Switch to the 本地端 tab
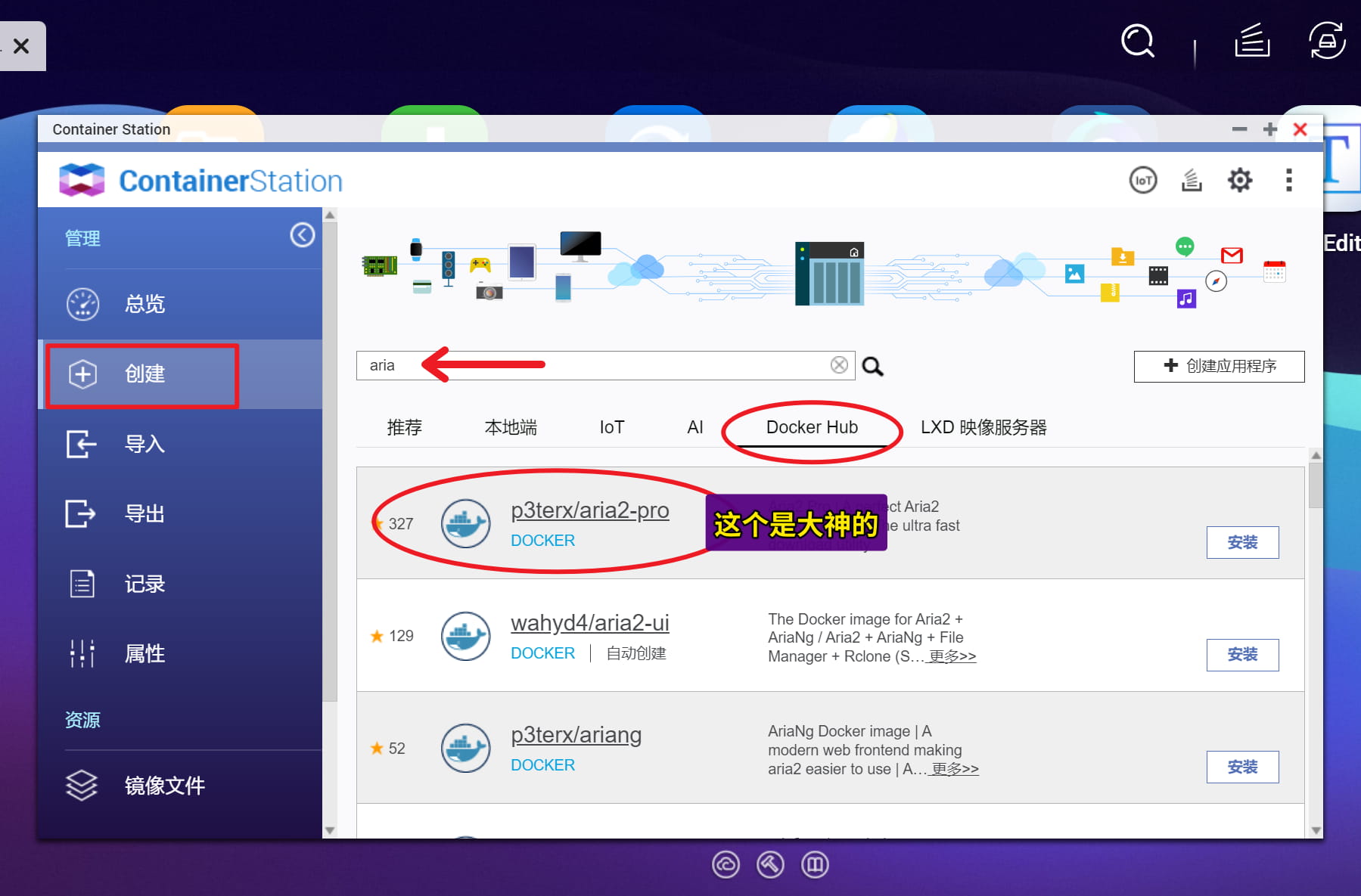 tap(510, 427)
